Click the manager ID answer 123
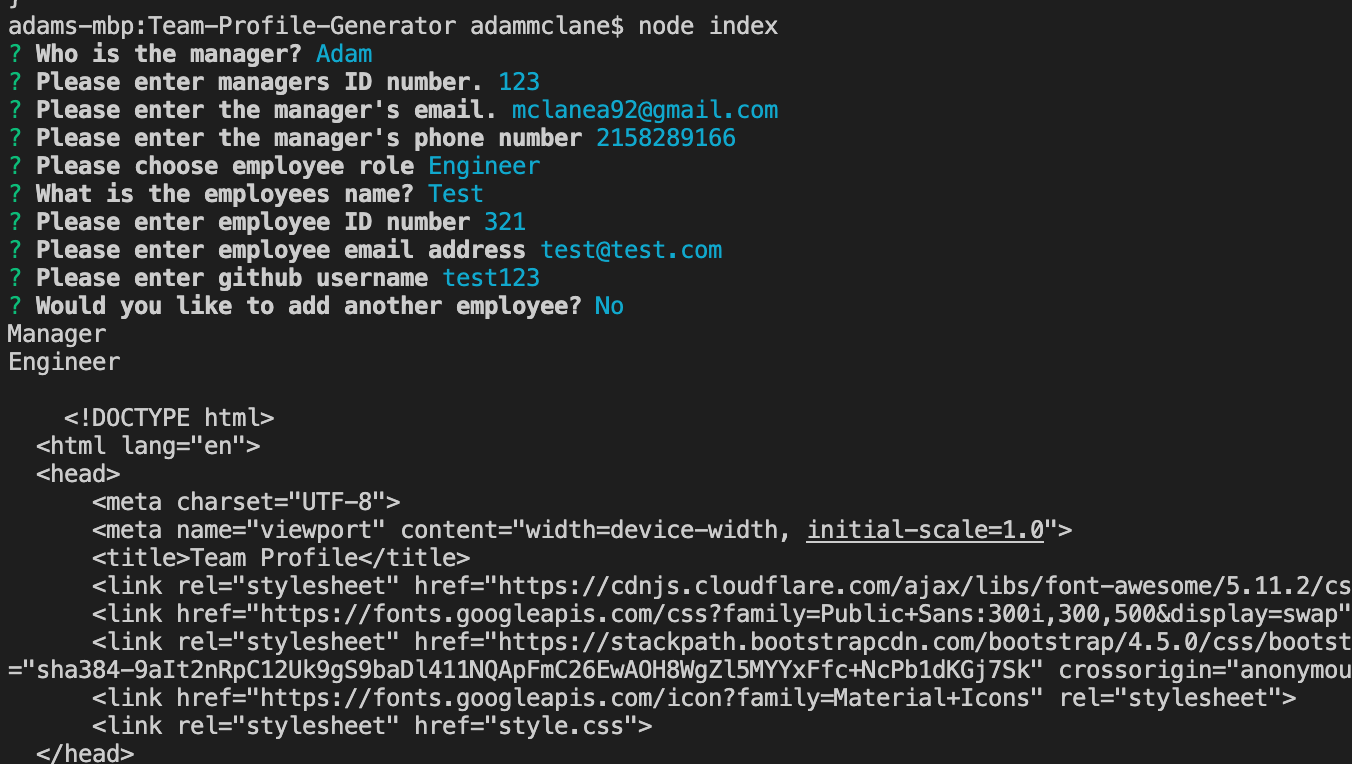This screenshot has height=764, width=1352. pyautogui.click(x=519, y=82)
